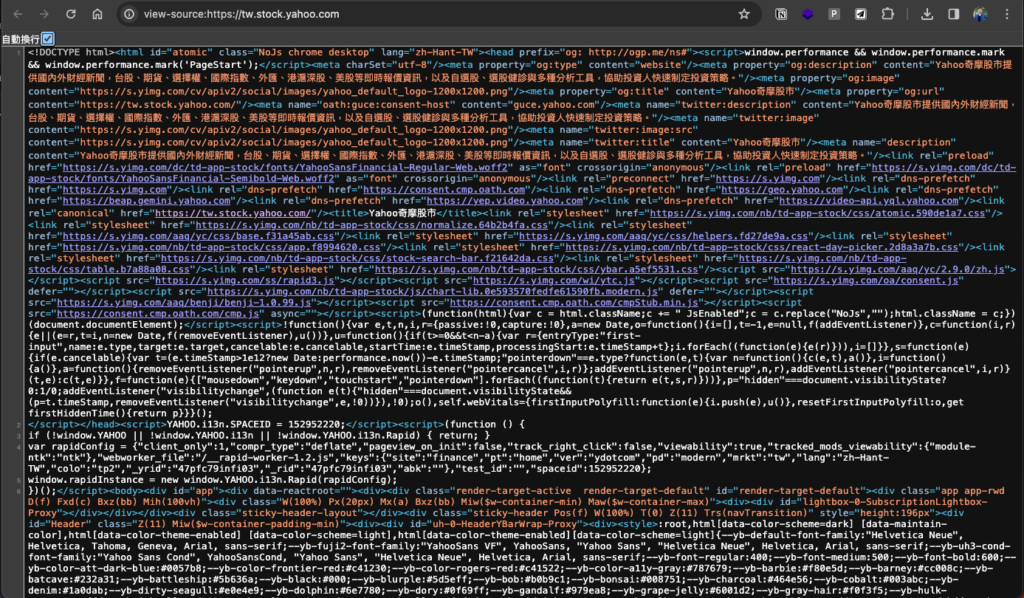Follow the canonical tw.stock.yahoo.com link
Image resolution: width=1024 pixels, height=598 pixels.
[x=232, y=213]
